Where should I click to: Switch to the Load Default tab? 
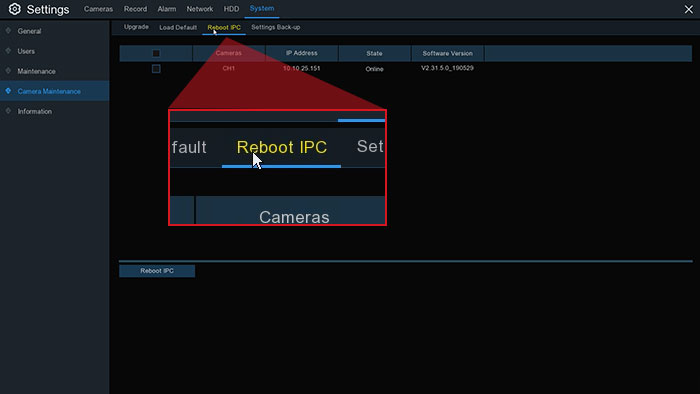pyautogui.click(x=178, y=28)
